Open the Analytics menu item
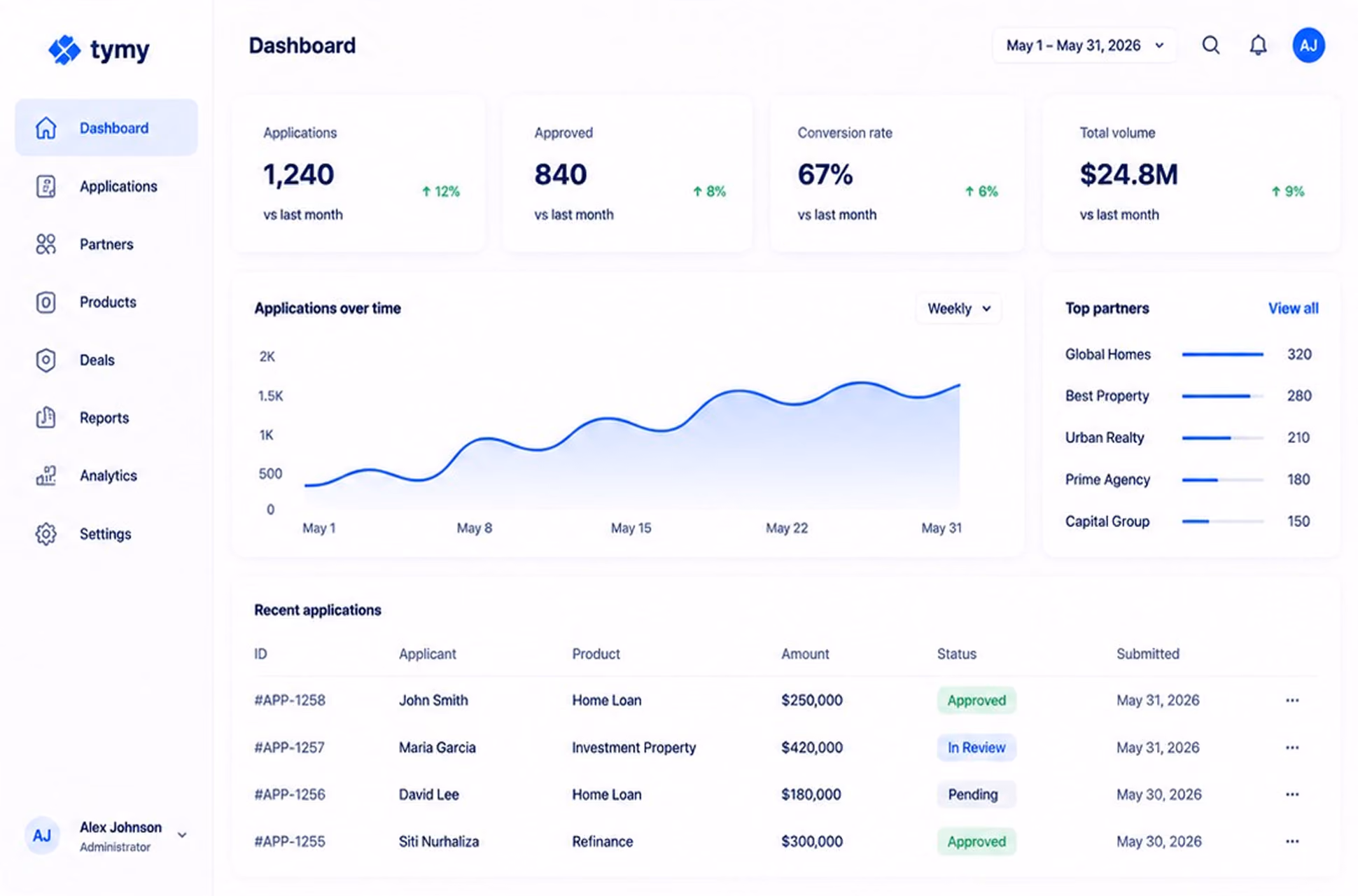Viewport: 1358px width, 896px height. (106, 475)
